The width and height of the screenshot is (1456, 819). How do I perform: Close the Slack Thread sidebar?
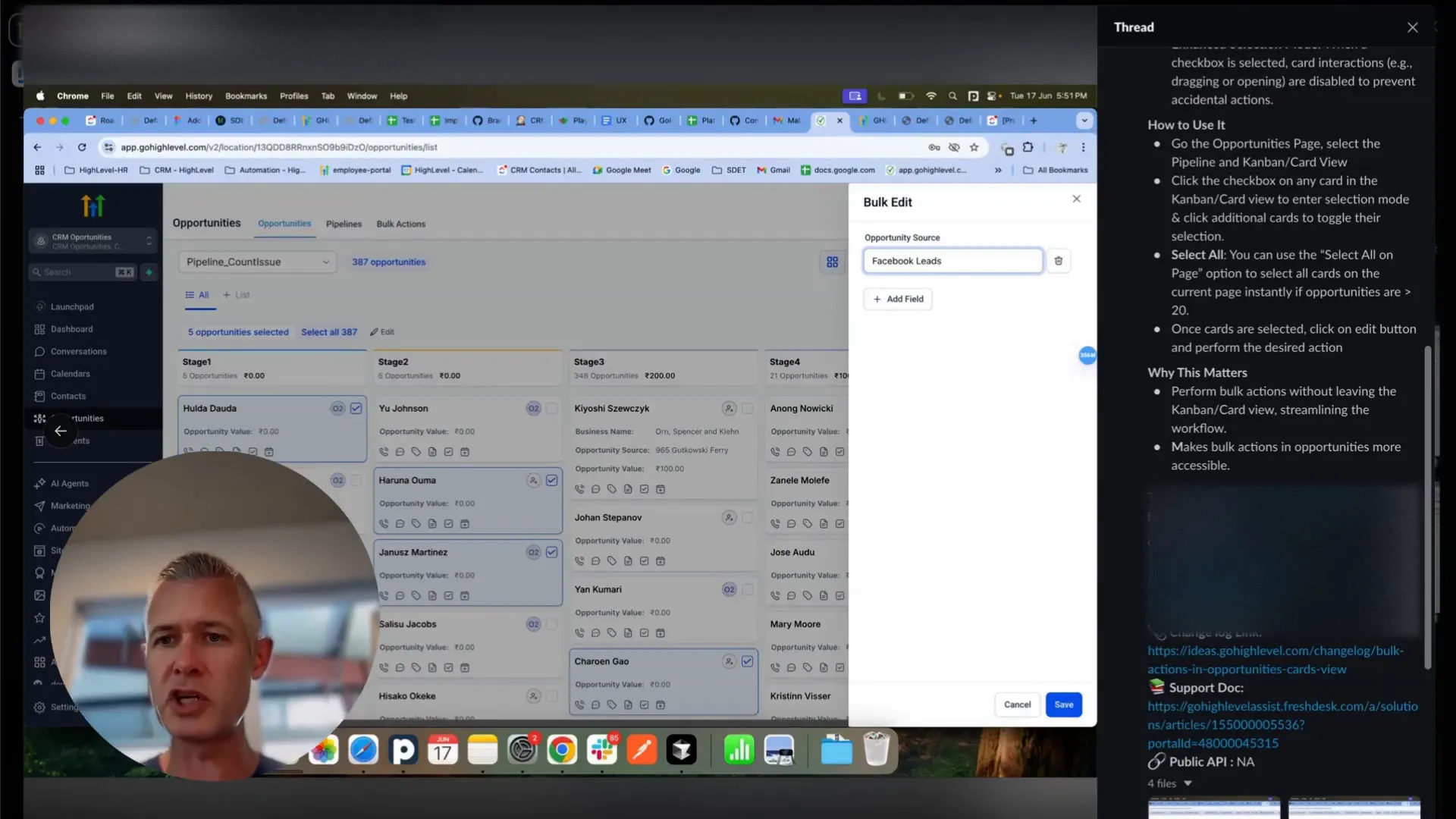1412,27
